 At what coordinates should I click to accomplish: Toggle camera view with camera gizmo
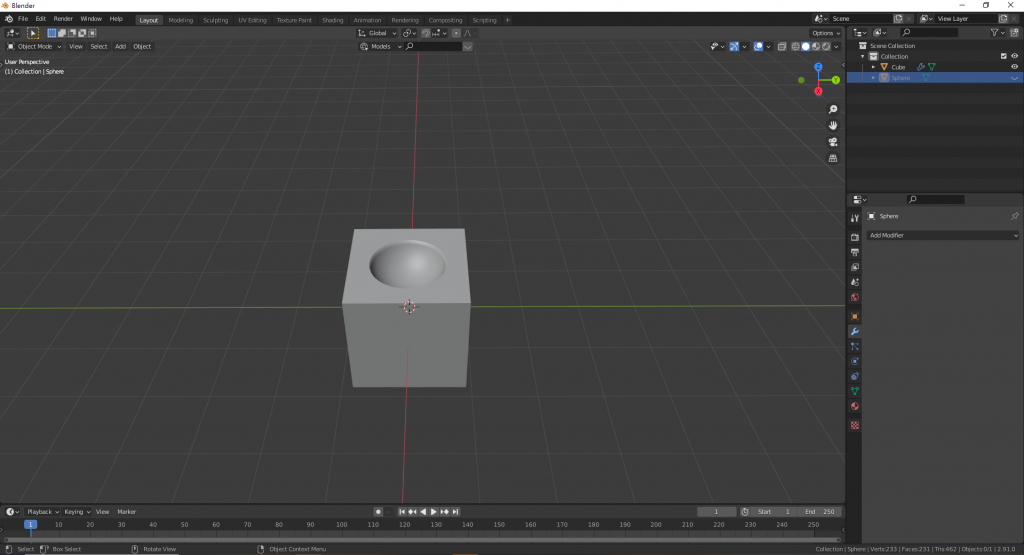(833, 142)
